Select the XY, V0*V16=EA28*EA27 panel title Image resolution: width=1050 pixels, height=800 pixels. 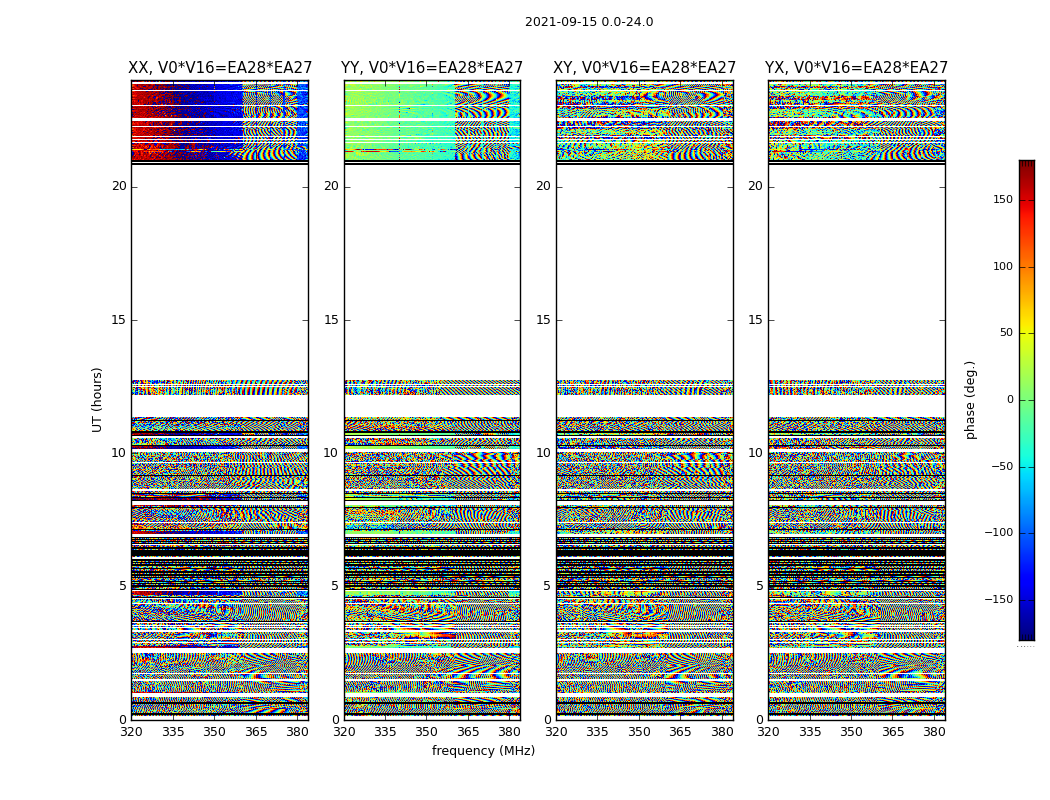(644, 68)
